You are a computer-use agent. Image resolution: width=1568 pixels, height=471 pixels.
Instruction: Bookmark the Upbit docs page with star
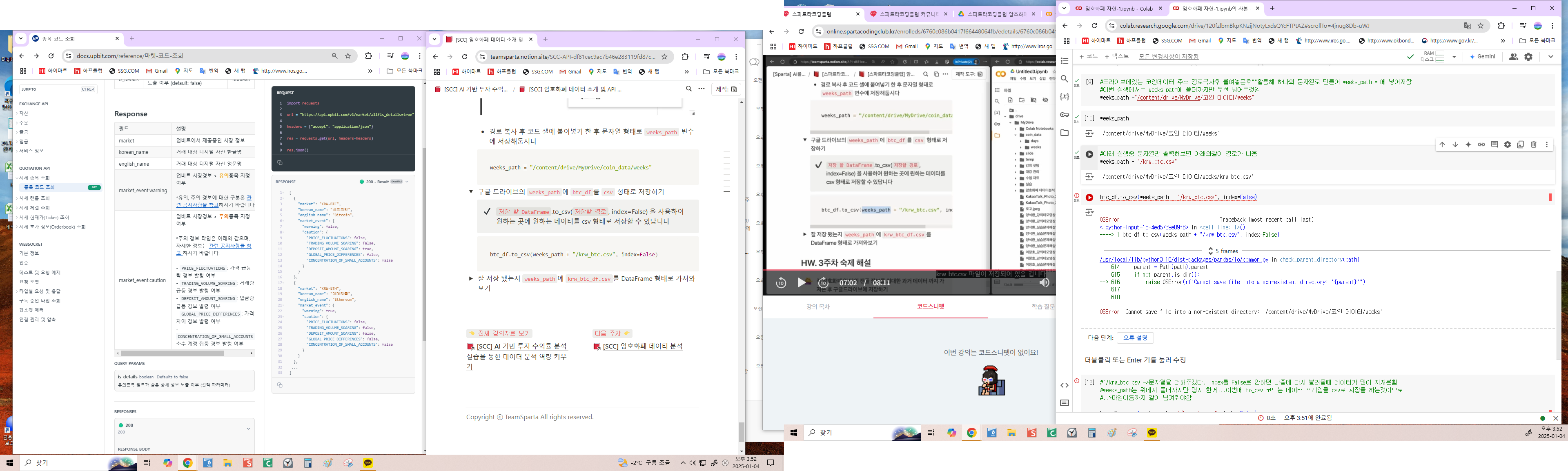[x=348, y=56]
